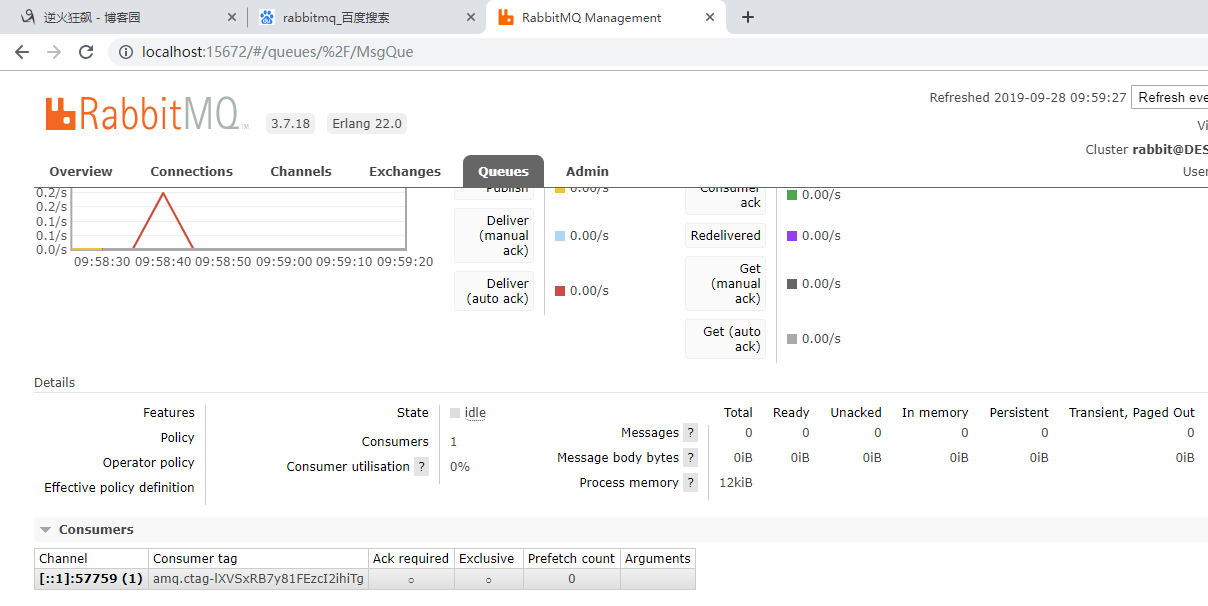
Task: Click the Prefetch count column header
Action: pyautogui.click(x=572, y=559)
